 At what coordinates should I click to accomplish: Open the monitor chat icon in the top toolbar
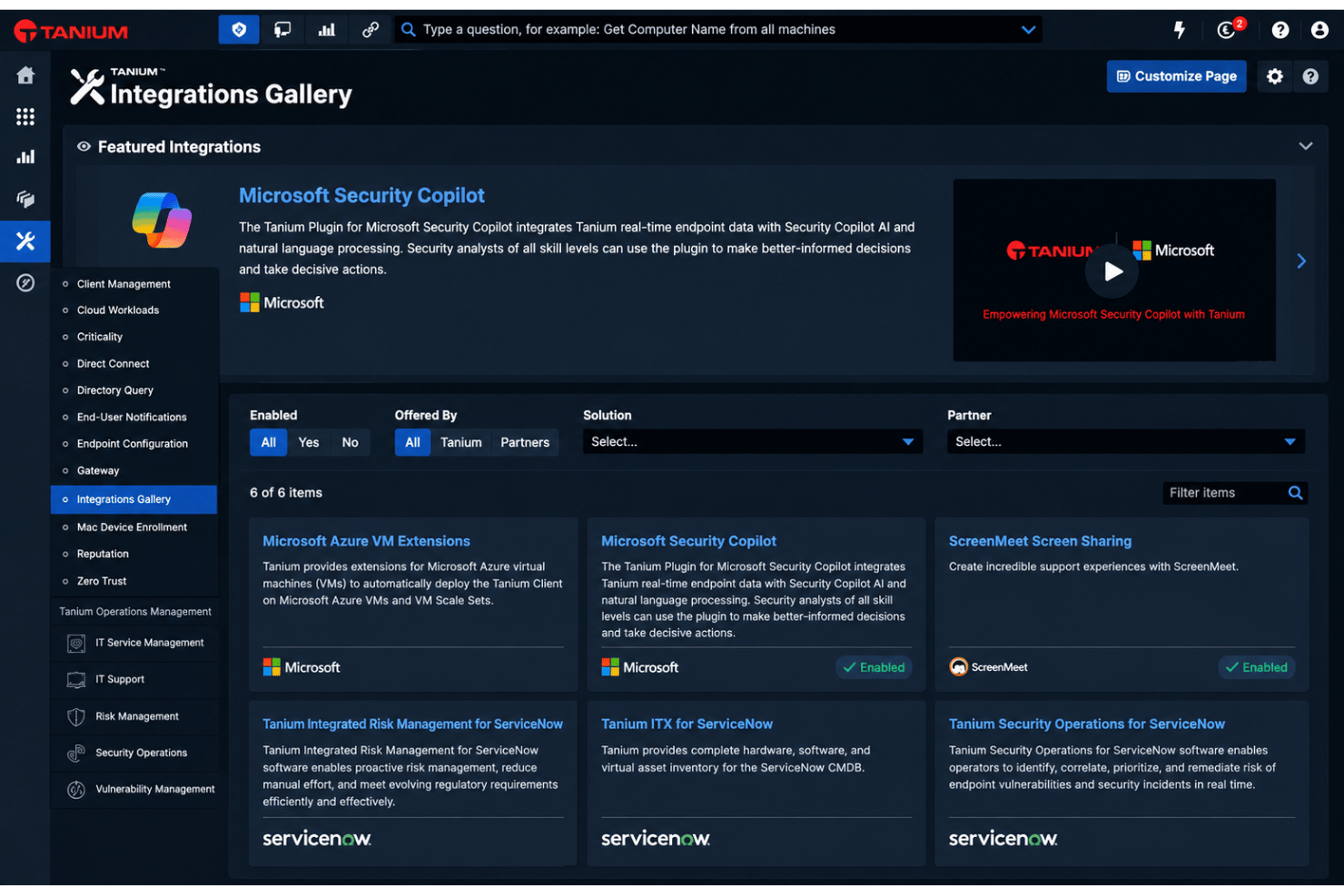282,30
